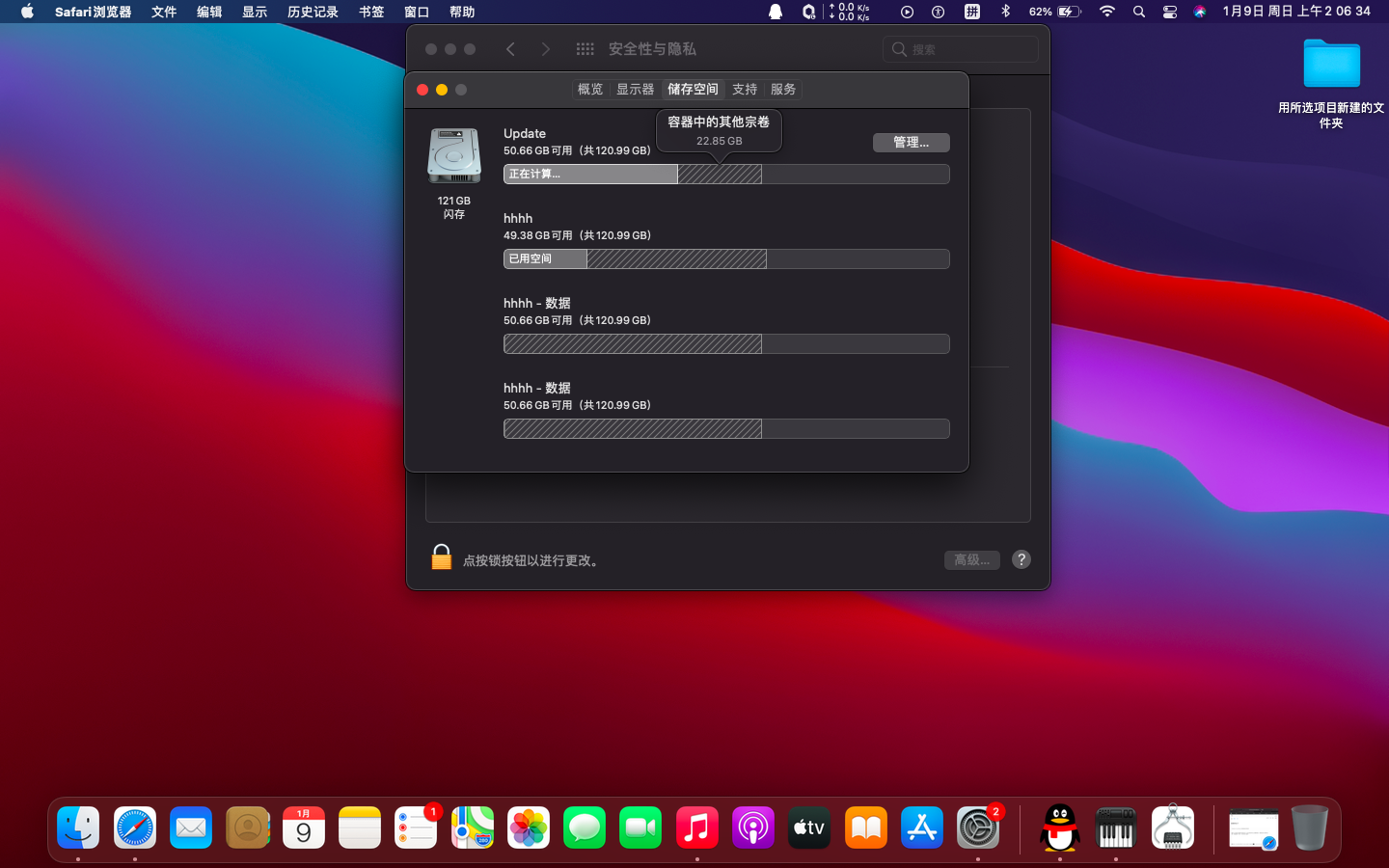Click the hard disk drive icon
This screenshot has width=1389, height=868.
tap(454, 156)
